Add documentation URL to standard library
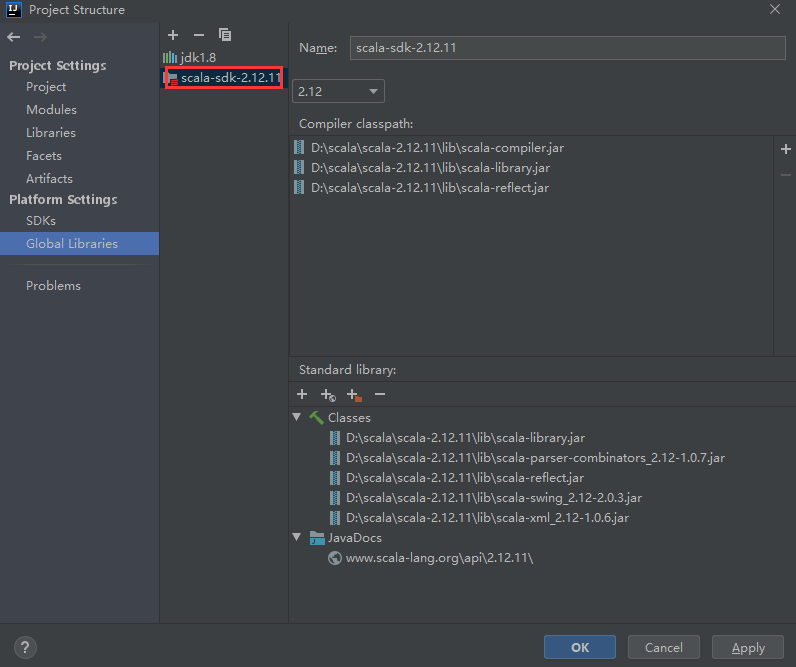This screenshot has height=667, width=796. (x=328, y=394)
